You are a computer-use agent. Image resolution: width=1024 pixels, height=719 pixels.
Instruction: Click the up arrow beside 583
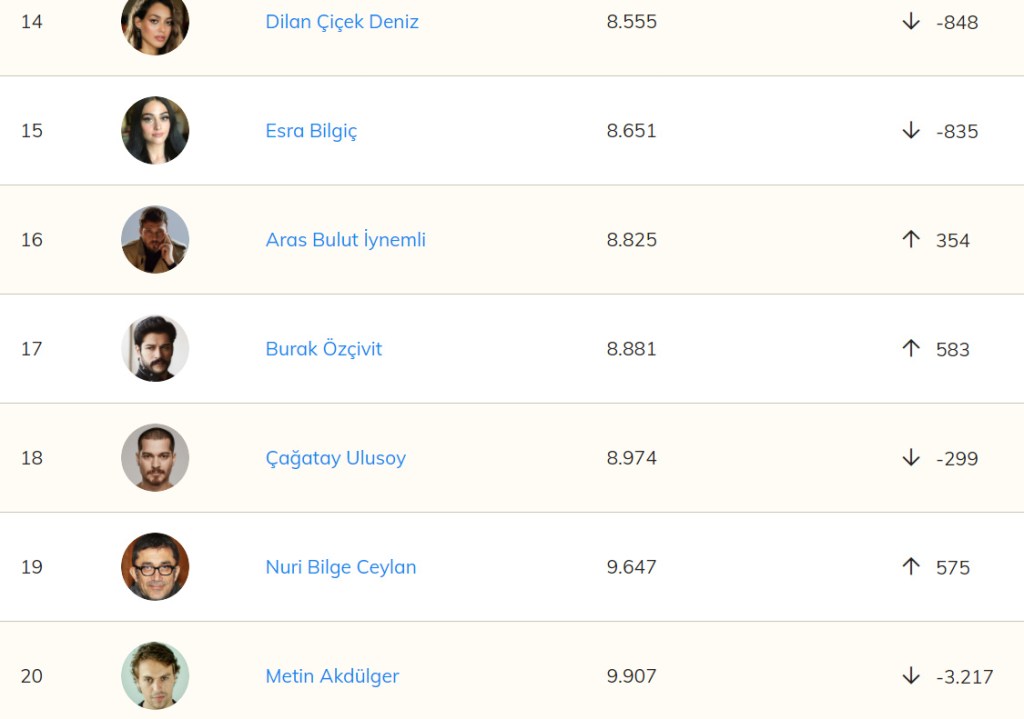pyautogui.click(x=910, y=349)
